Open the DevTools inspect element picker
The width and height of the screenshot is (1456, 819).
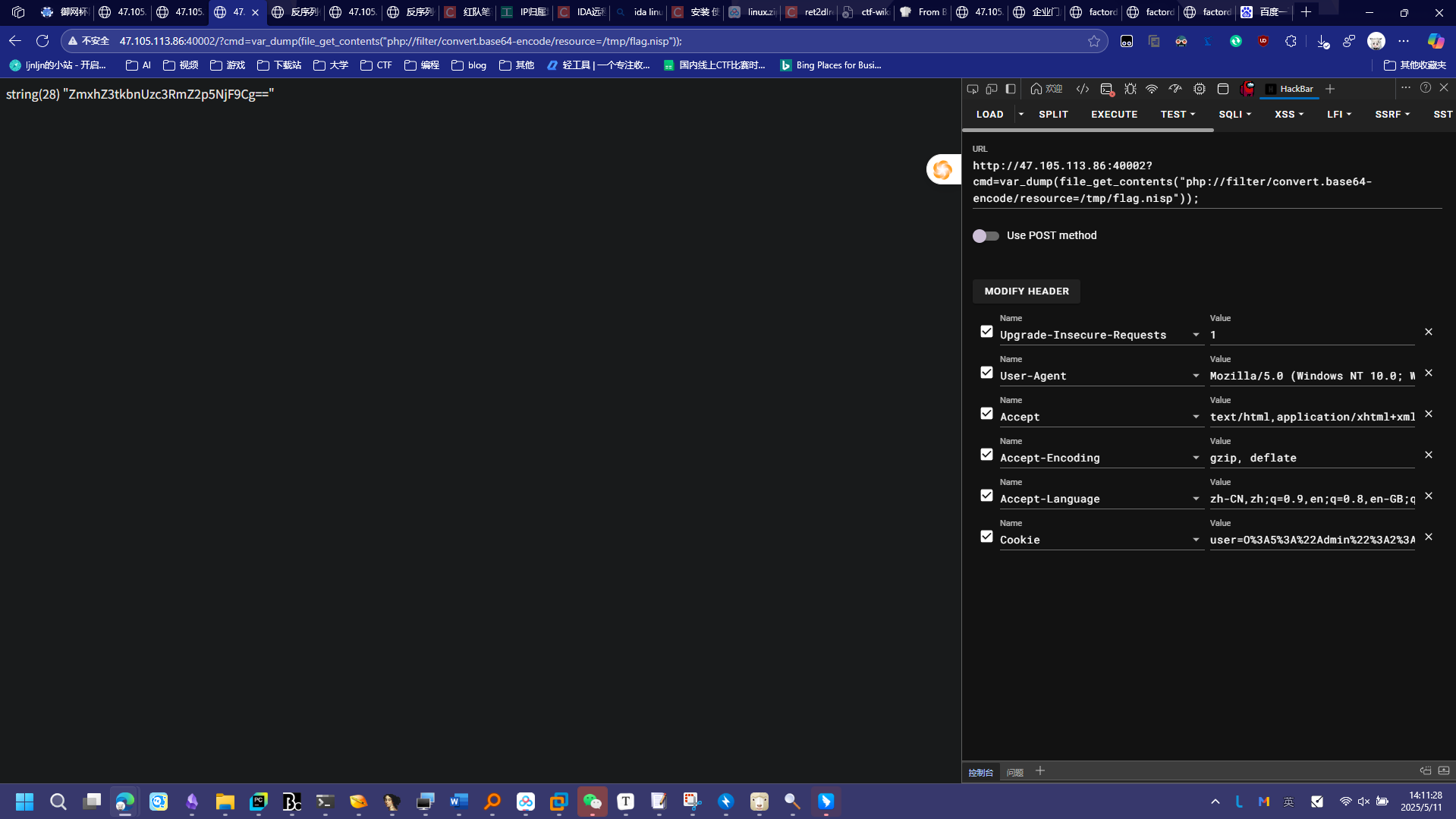coord(973,89)
